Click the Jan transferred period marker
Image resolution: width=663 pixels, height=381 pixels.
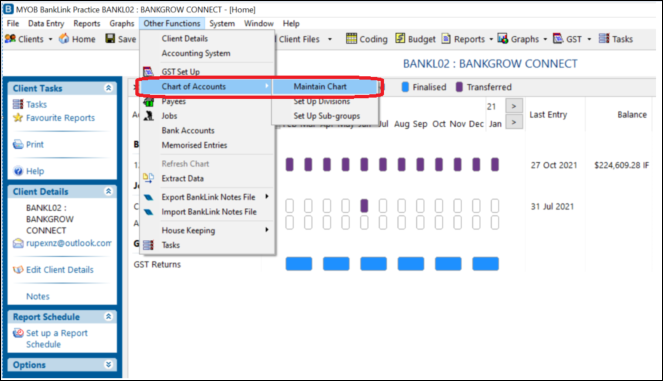pyautogui.click(x=495, y=164)
